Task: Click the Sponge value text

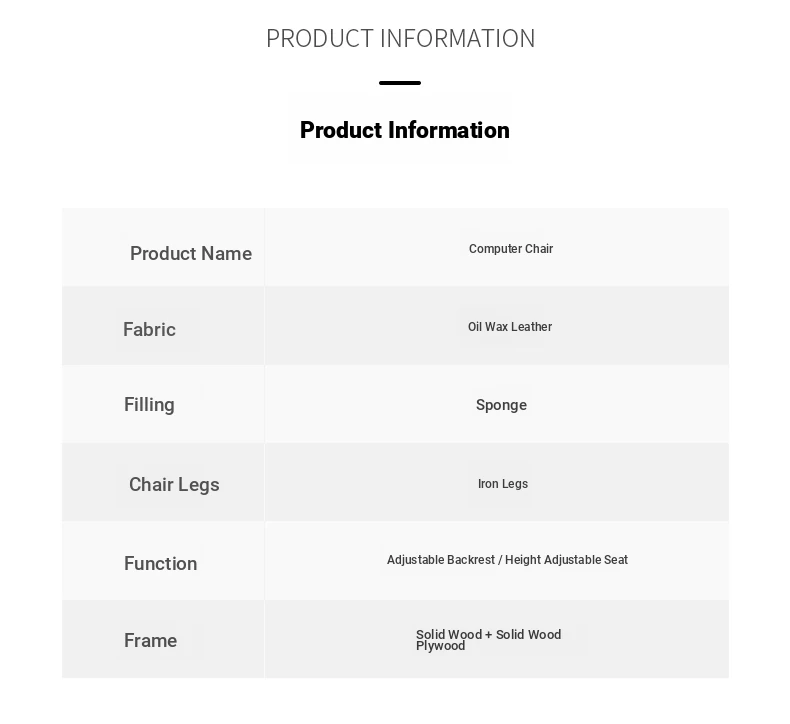Action: pos(501,405)
